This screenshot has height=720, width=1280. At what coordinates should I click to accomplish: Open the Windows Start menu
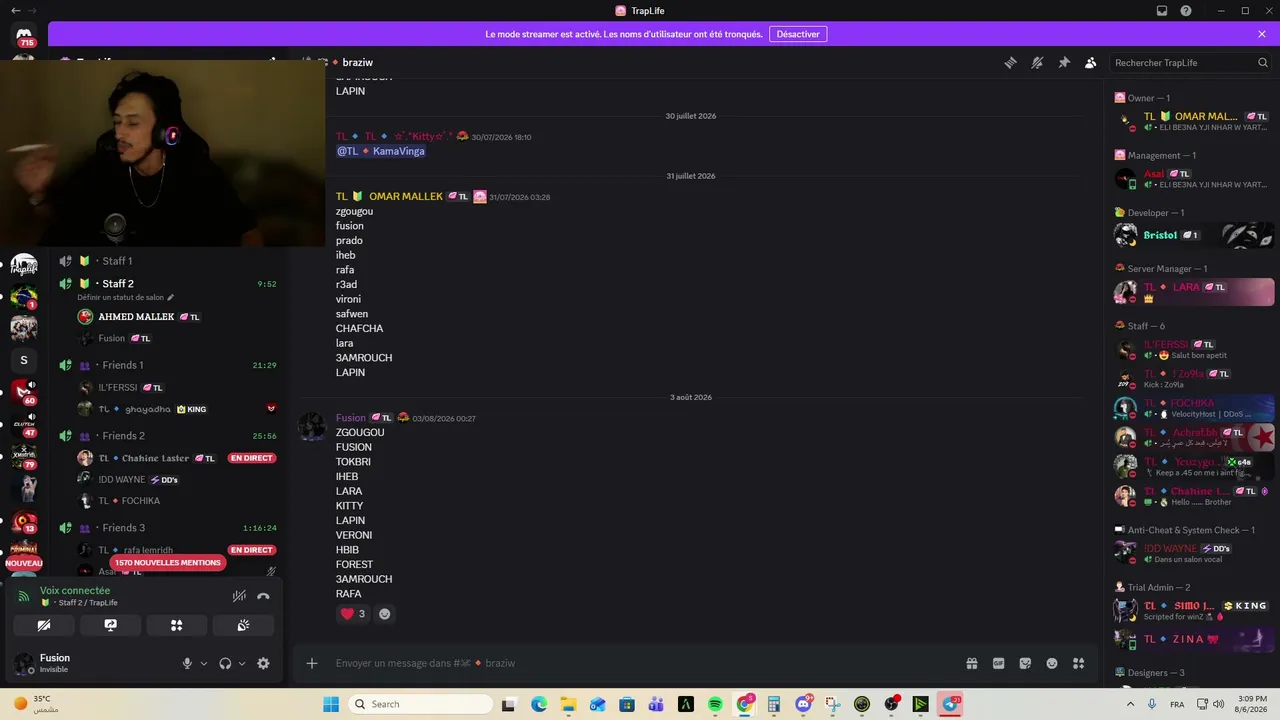coord(331,704)
